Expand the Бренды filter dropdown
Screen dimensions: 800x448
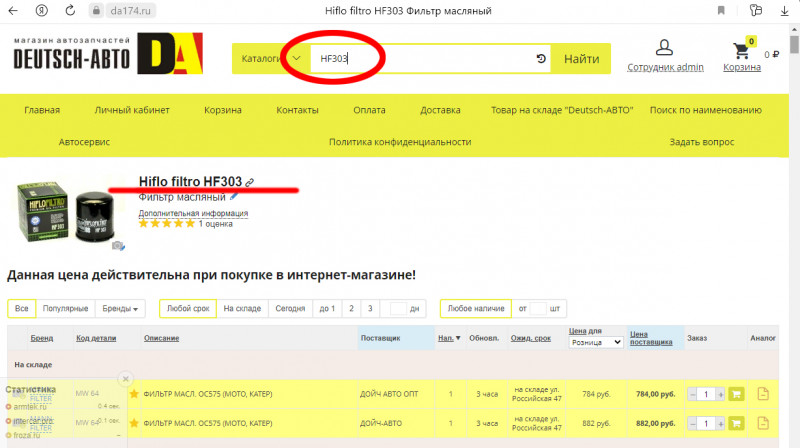click(120, 308)
